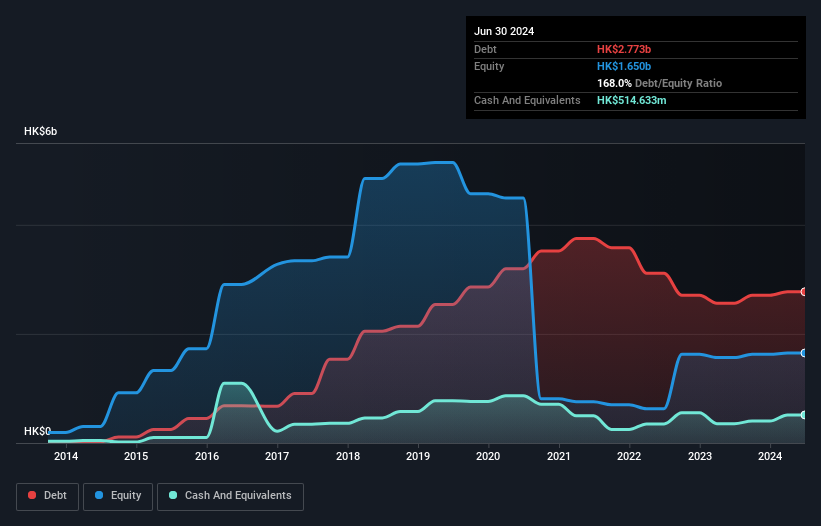Image resolution: width=821 pixels, height=526 pixels.
Task: Click the 2019 x-axis label
Action: click(418, 456)
